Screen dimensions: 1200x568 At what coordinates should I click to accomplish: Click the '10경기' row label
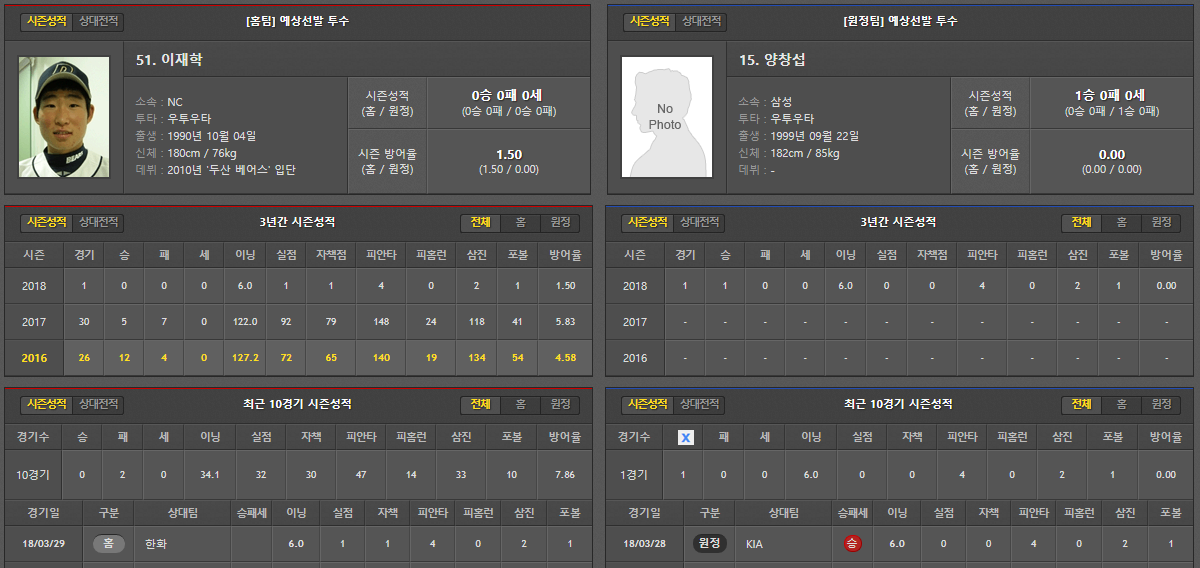(33, 474)
